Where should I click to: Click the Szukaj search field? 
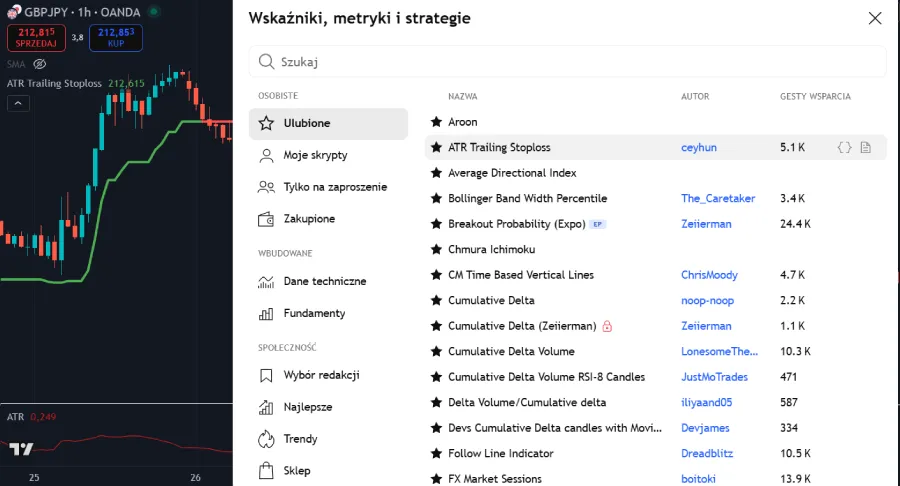(x=568, y=61)
